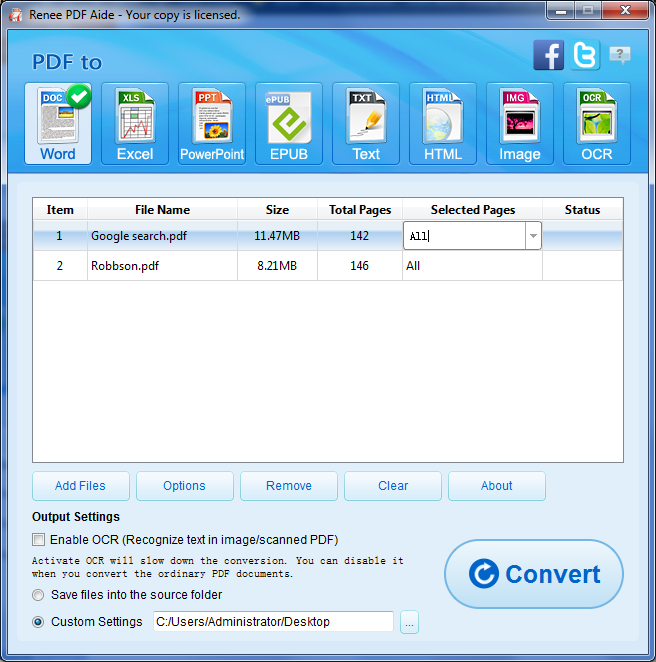Image resolution: width=656 pixels, height=662 pixels.
Task: Expand the Selected Pages dropdown arrow
Action: click(x=532, y=237)
